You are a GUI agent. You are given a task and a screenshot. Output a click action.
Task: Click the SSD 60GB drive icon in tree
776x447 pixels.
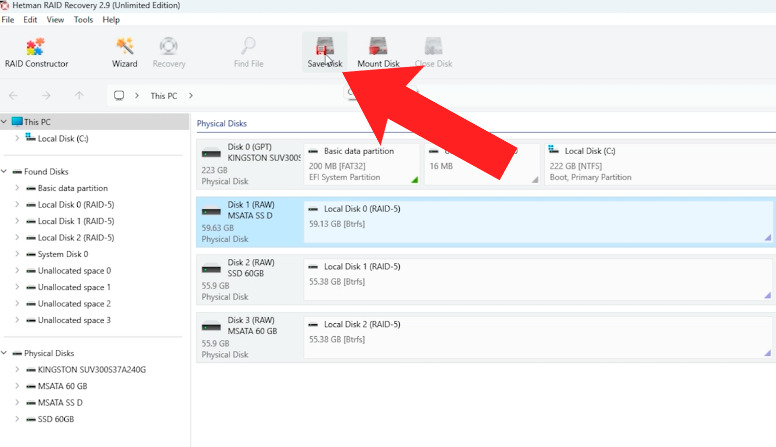pyautogui.click(x=31, y=419)
